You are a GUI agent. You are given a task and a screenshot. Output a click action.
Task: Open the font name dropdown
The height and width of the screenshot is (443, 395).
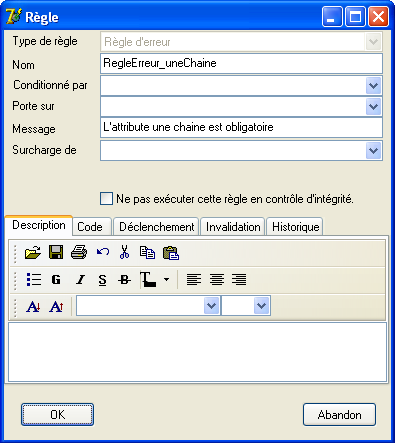(x=211, y=305)
